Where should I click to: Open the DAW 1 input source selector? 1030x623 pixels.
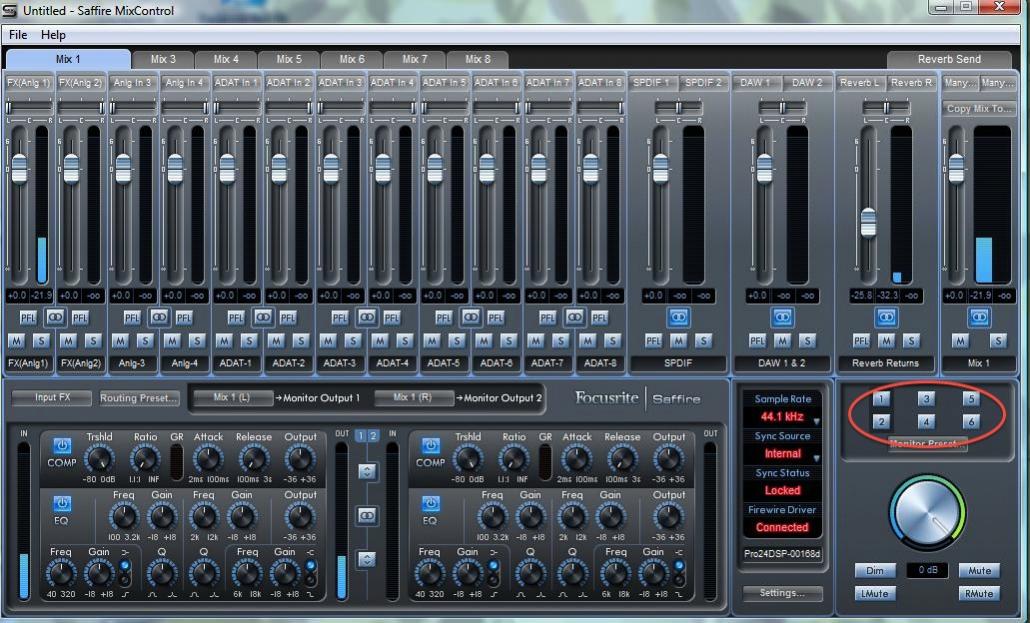coord(756,83)
